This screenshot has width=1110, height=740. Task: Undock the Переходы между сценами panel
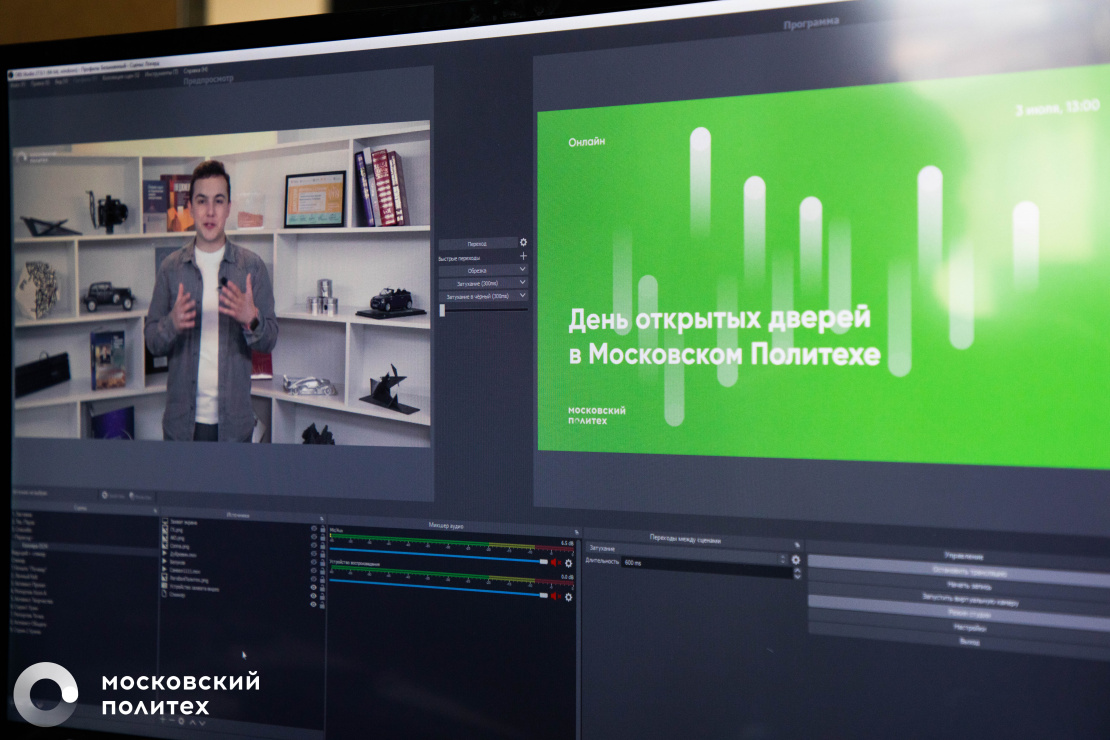[x=797, y=545]
